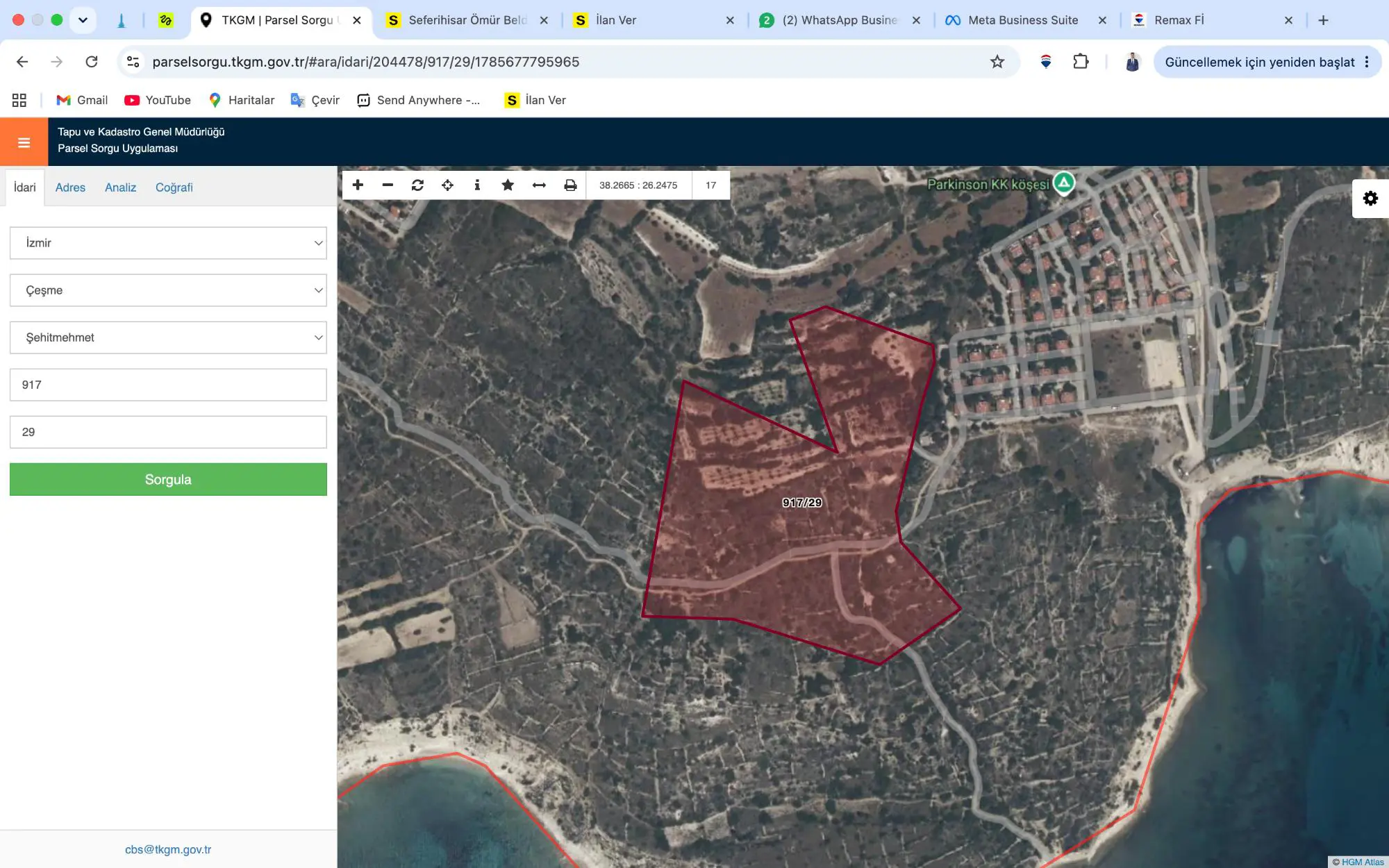Open the parcel info tool icon
1389x868 pixels.
(x=477, y=185)
